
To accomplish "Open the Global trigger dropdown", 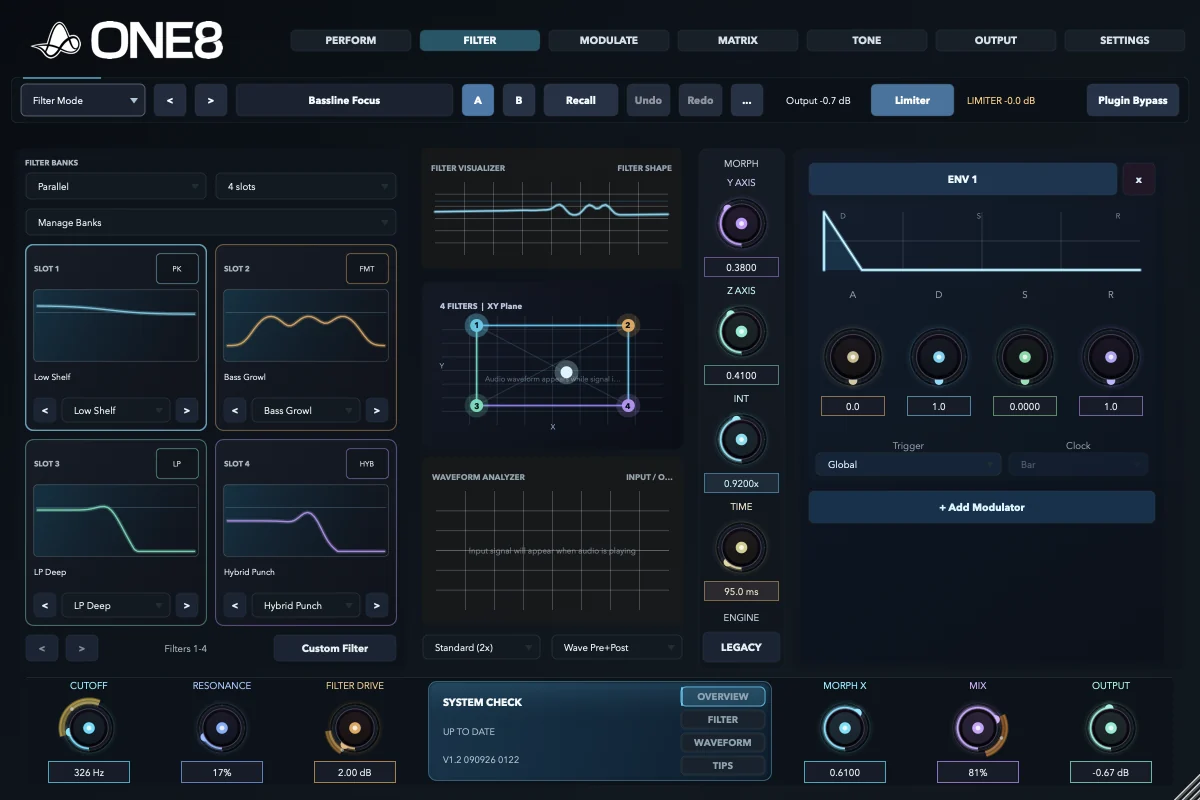I will click(x=908, y=464).
